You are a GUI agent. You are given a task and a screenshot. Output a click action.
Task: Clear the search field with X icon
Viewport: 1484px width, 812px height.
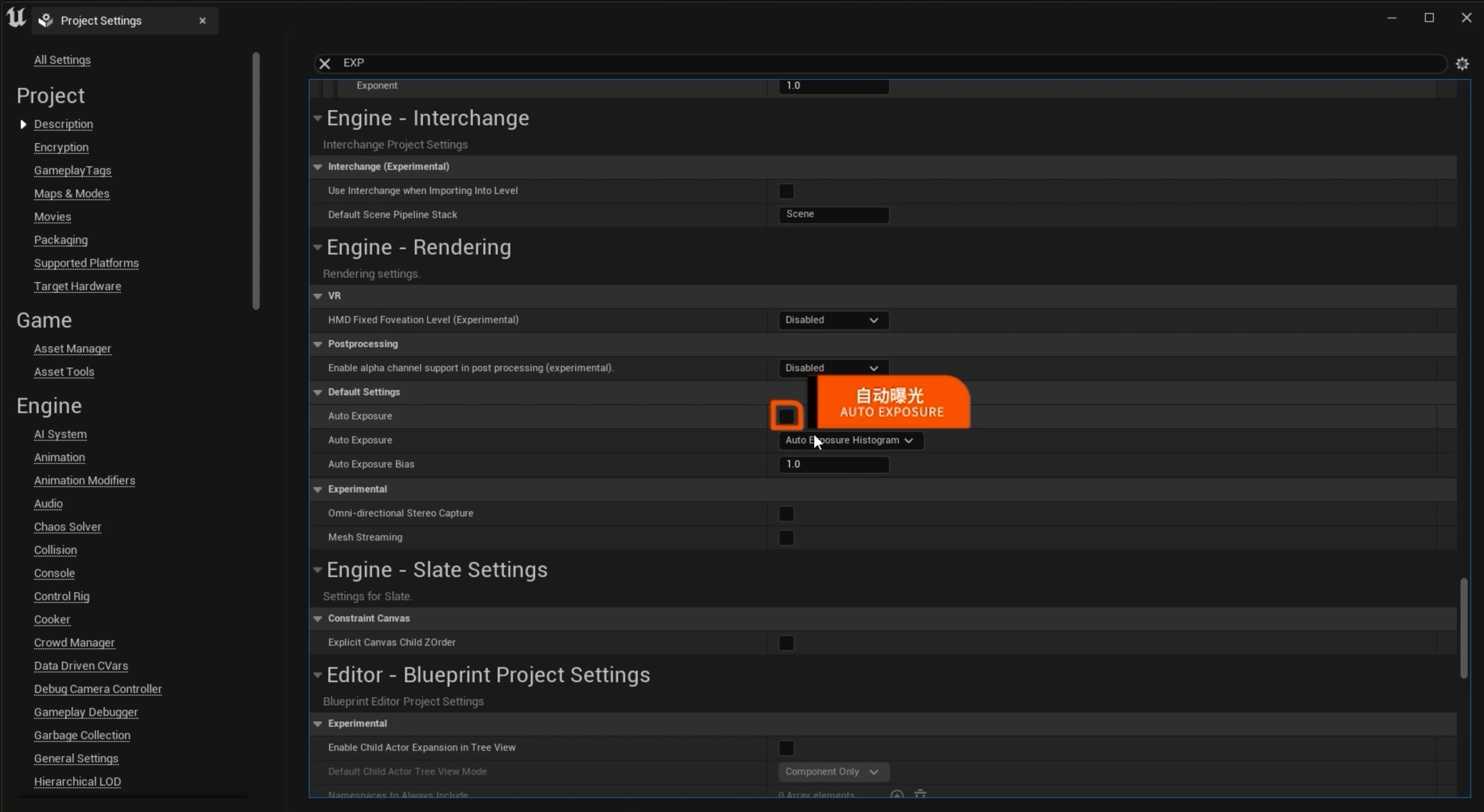pyautogui.click(x=324, y=63)
